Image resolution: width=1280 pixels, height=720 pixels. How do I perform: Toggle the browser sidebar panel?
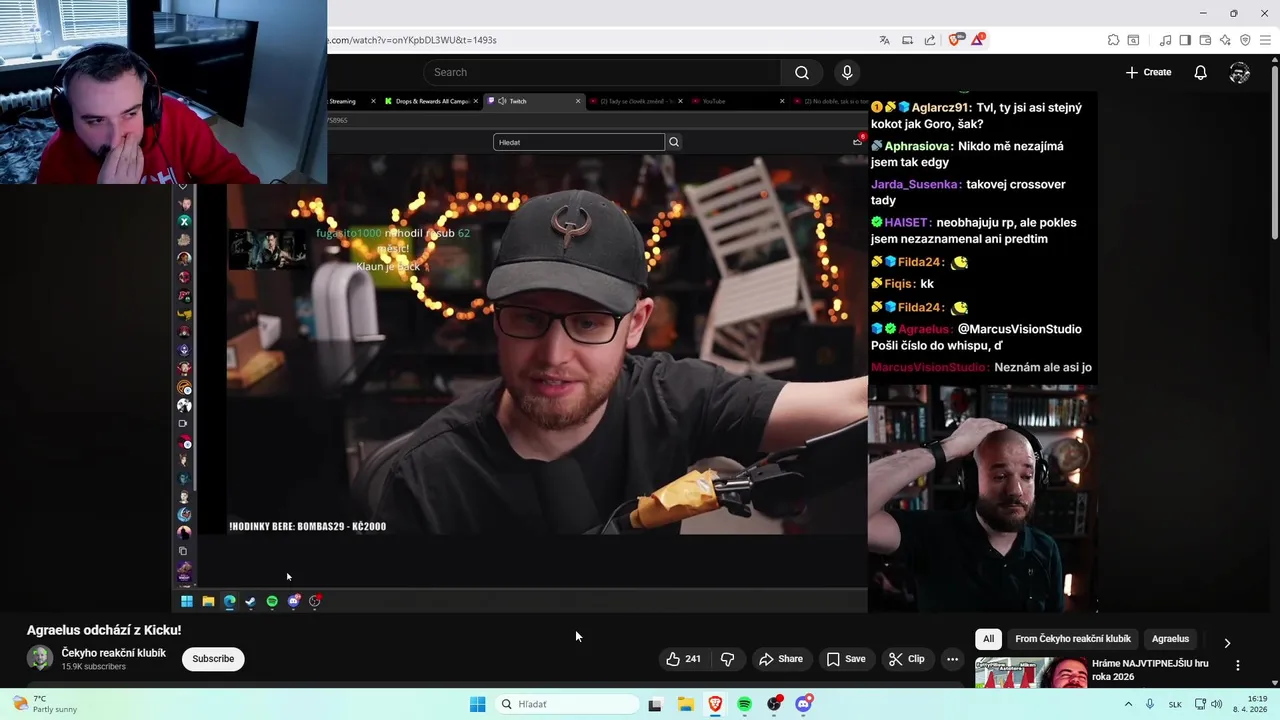[1185, 40]
